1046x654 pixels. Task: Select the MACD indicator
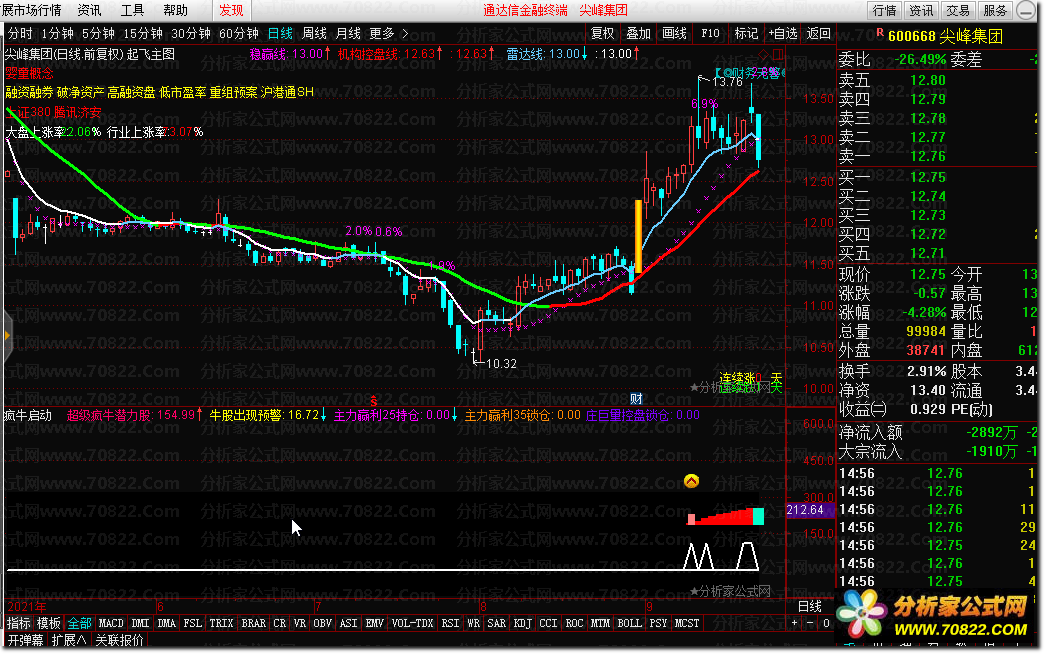111,623
